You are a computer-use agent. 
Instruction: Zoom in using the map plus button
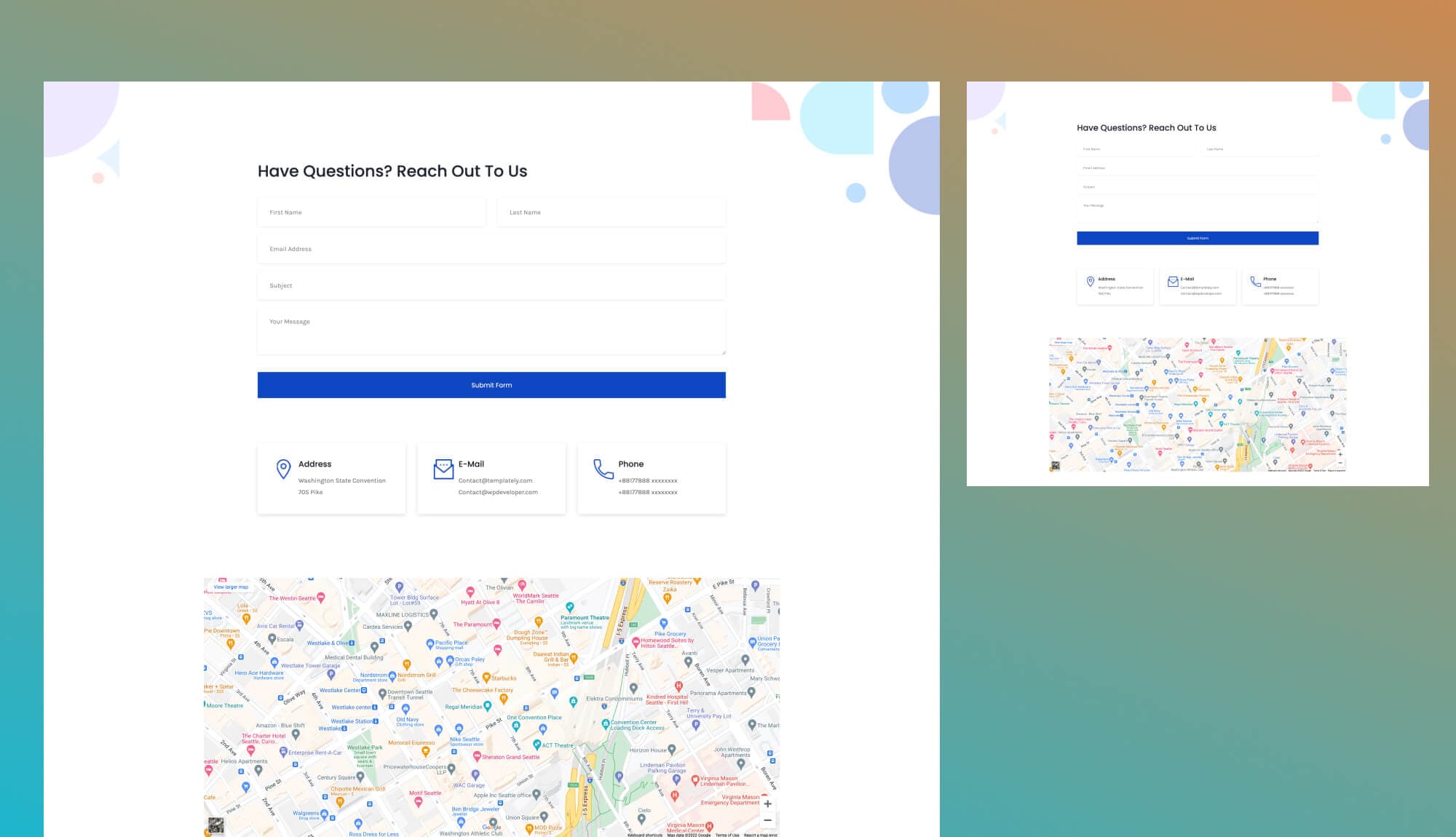[767, 804]
